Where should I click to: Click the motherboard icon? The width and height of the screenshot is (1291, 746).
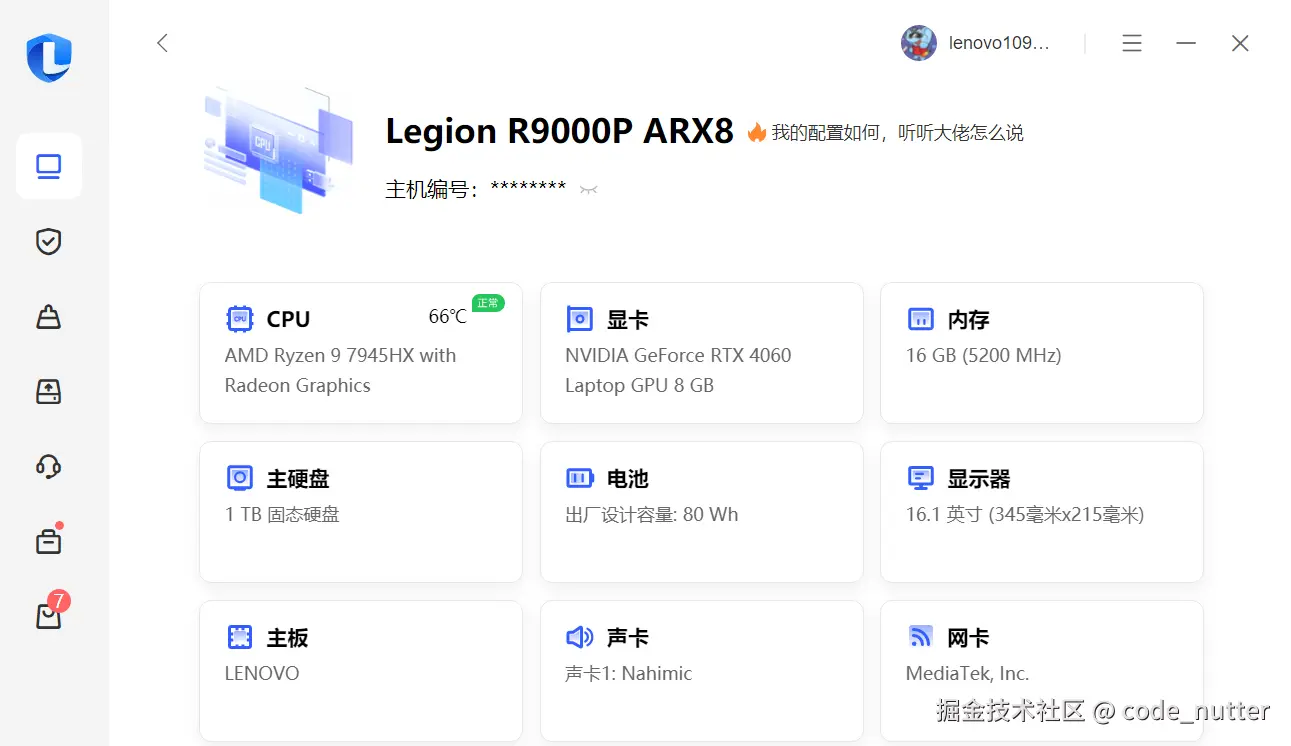click(239, 637)
